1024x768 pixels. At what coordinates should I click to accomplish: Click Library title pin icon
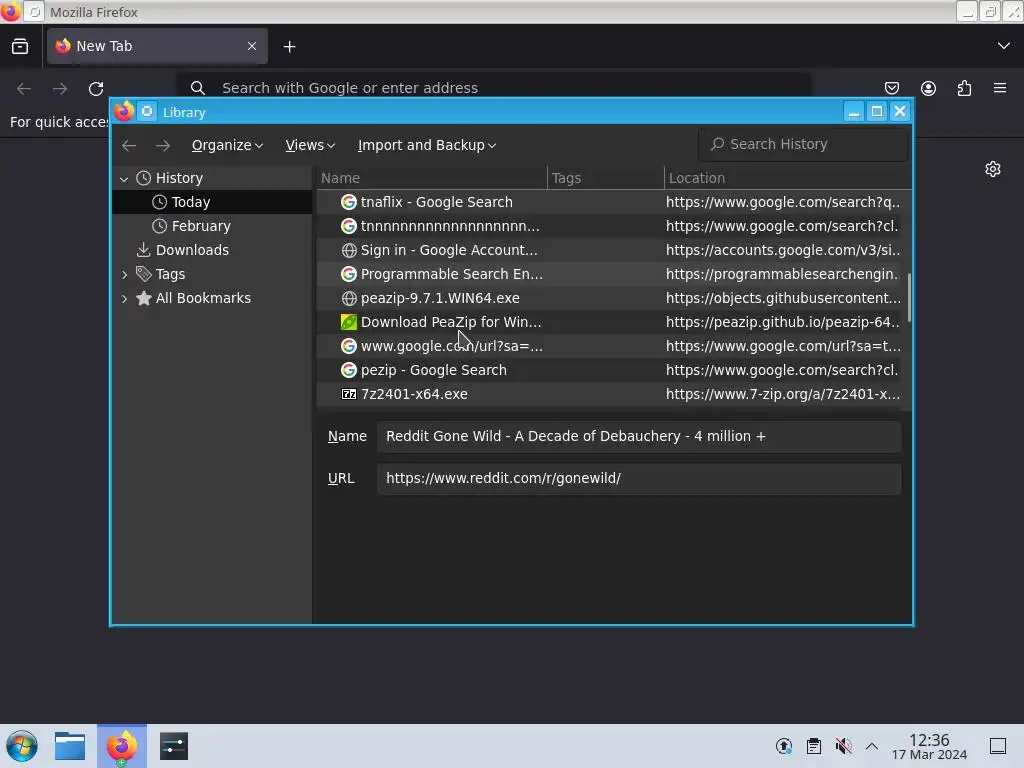[x=148, y=112]
